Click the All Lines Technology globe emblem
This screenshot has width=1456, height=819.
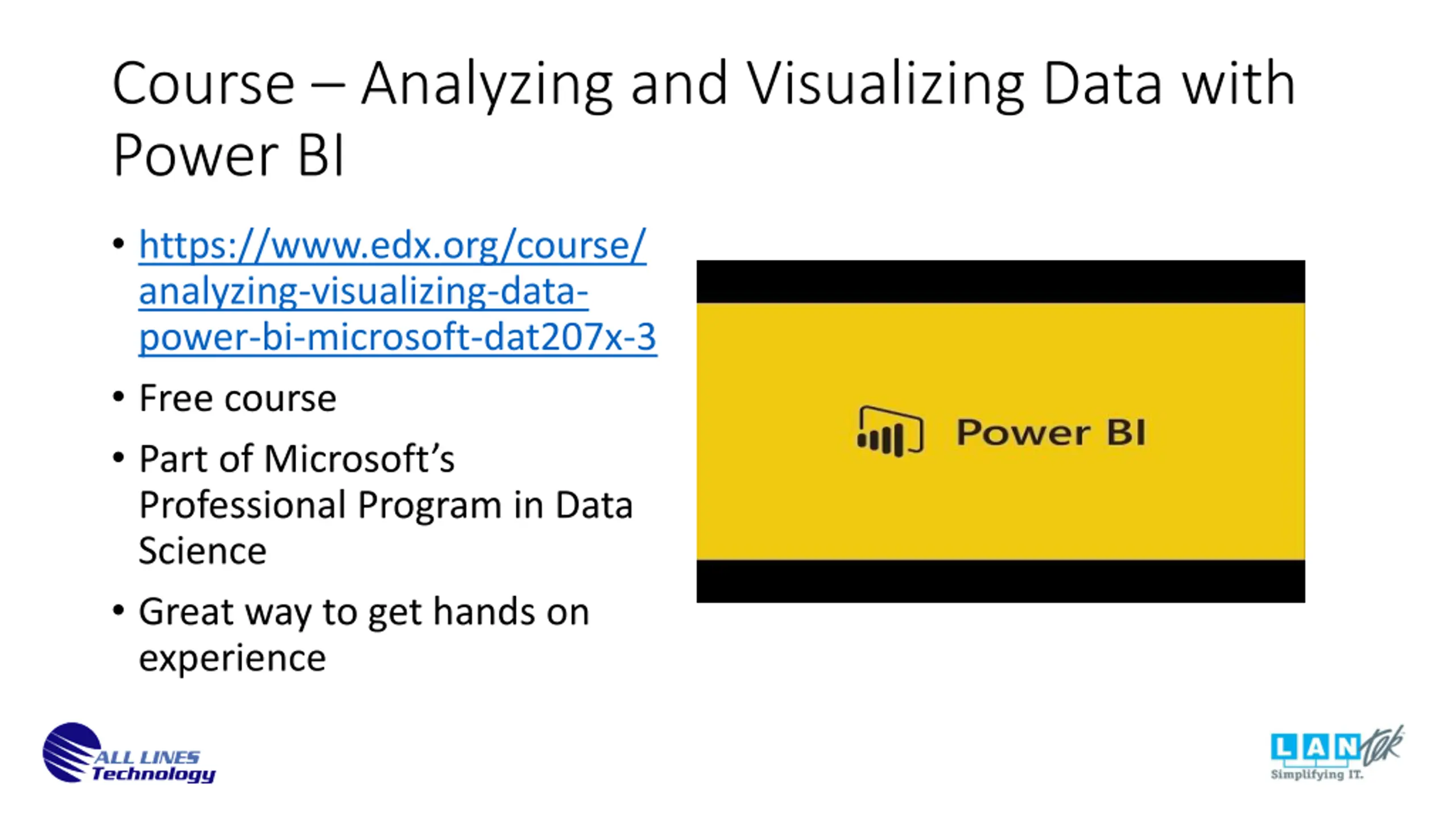tap(71, 752)
